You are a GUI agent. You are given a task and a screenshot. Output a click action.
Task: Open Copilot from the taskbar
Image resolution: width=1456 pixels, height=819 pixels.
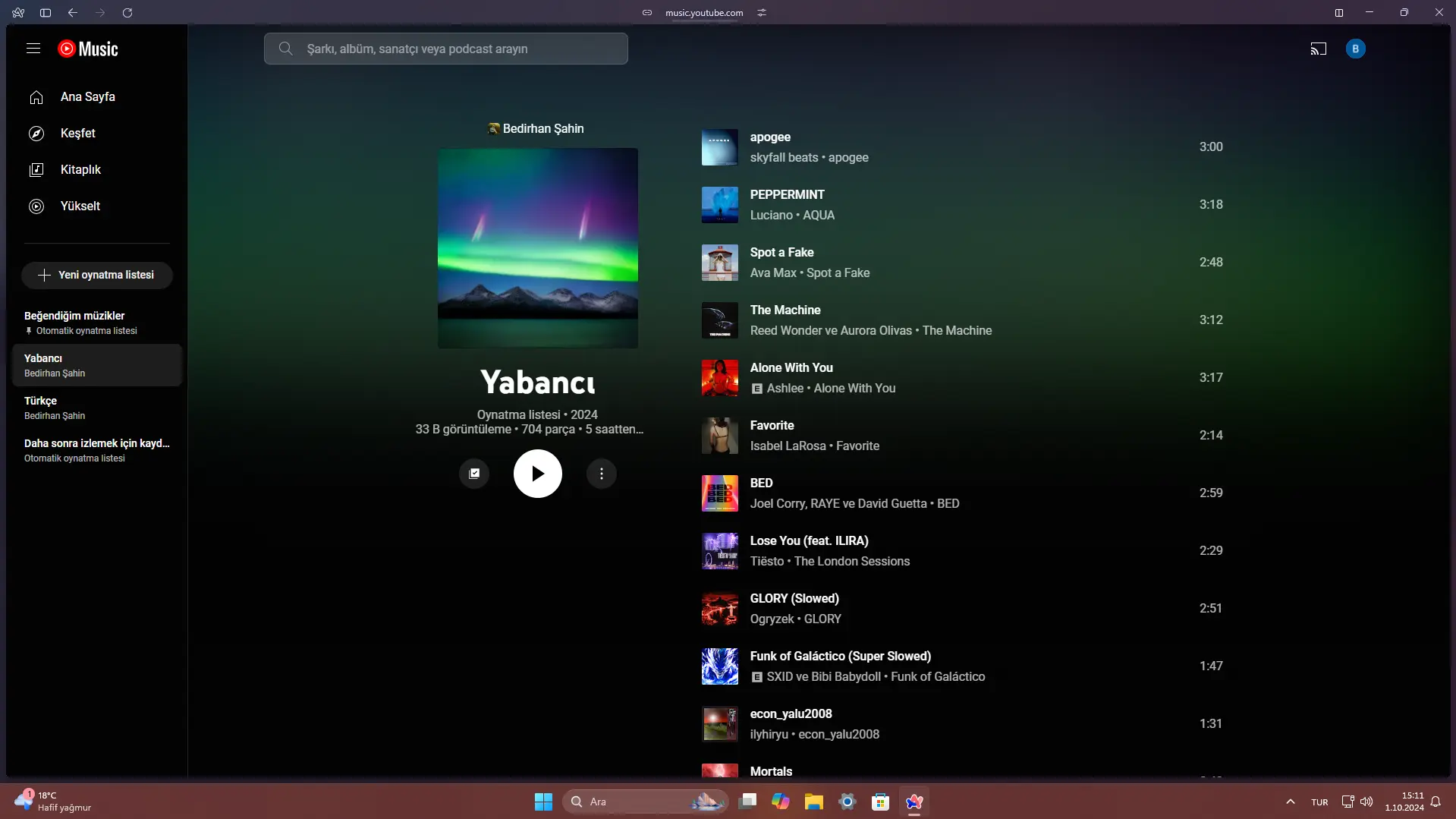pyautogui.click(x=781, y=802)
